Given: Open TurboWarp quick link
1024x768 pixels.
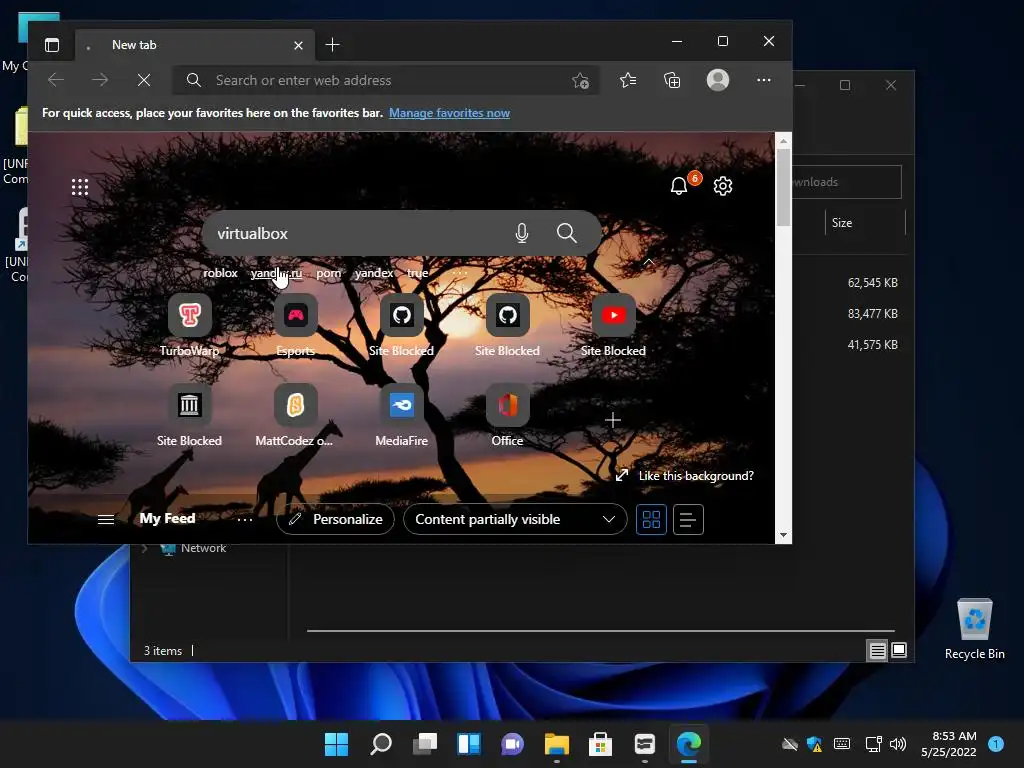Looking at the screenshot, I should [x=189, y=326].
